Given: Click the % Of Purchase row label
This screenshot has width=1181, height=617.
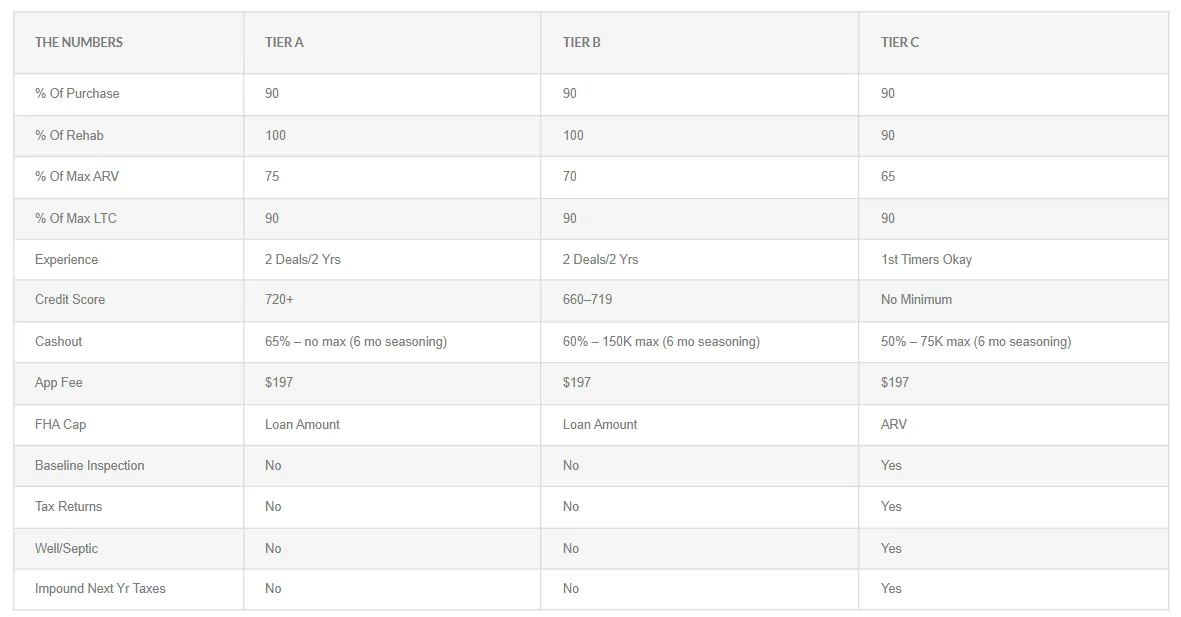Looking at the screenshot, I should [77, 94].
